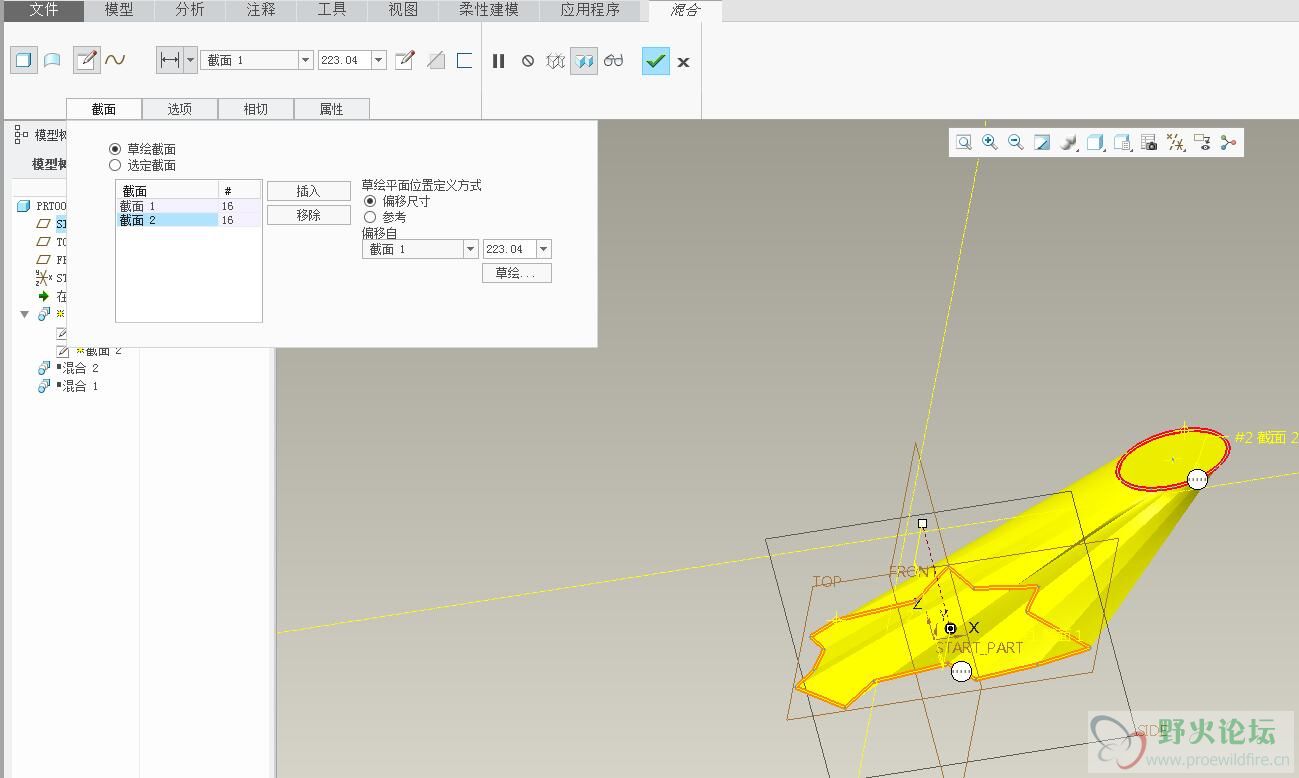The width and height of the screenshot is (1299, 778).
Task: Click the Refit zoom icon
Action: coord(963,143)
